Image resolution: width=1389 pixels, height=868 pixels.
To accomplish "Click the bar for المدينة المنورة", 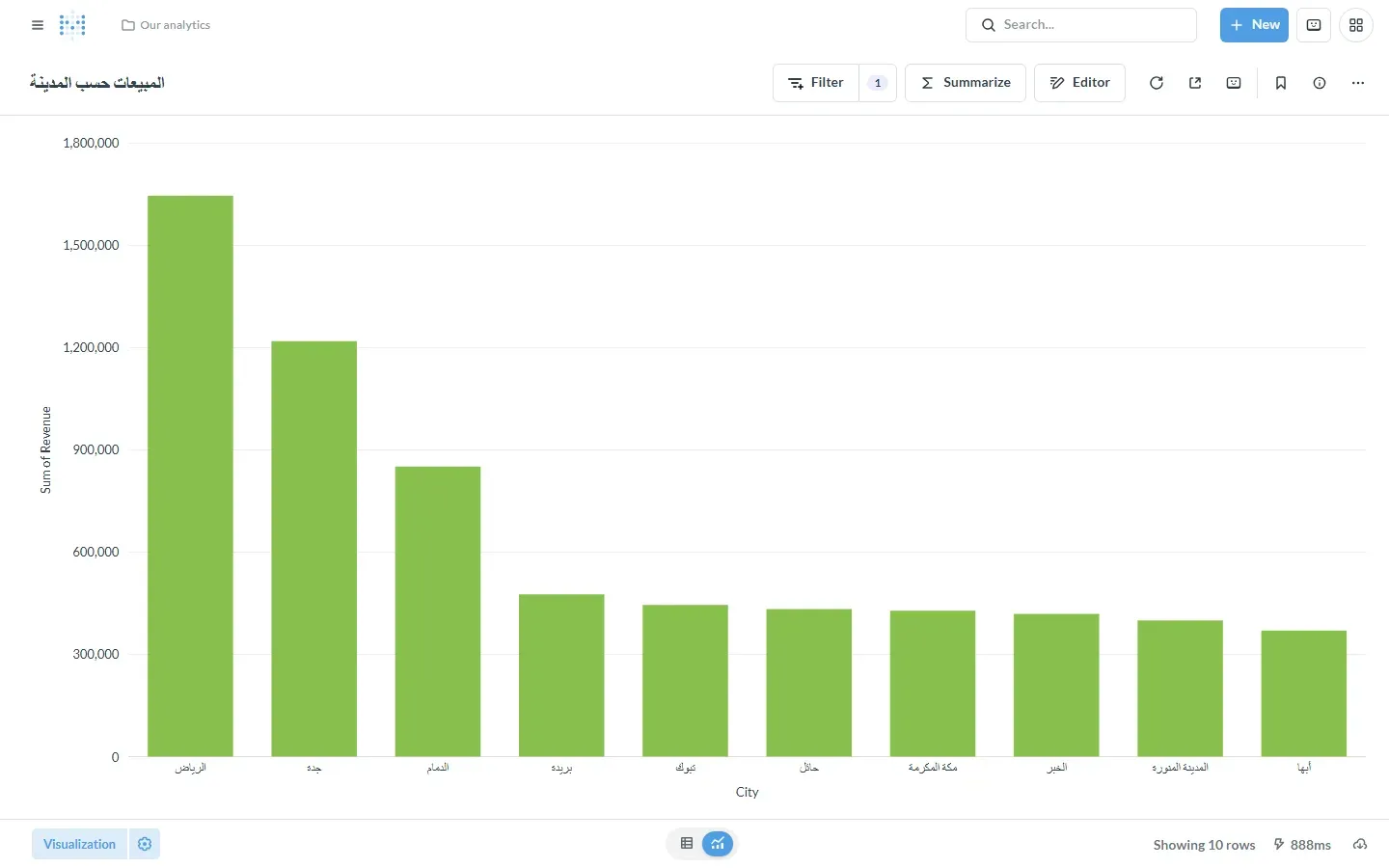I will point(1181,689).
